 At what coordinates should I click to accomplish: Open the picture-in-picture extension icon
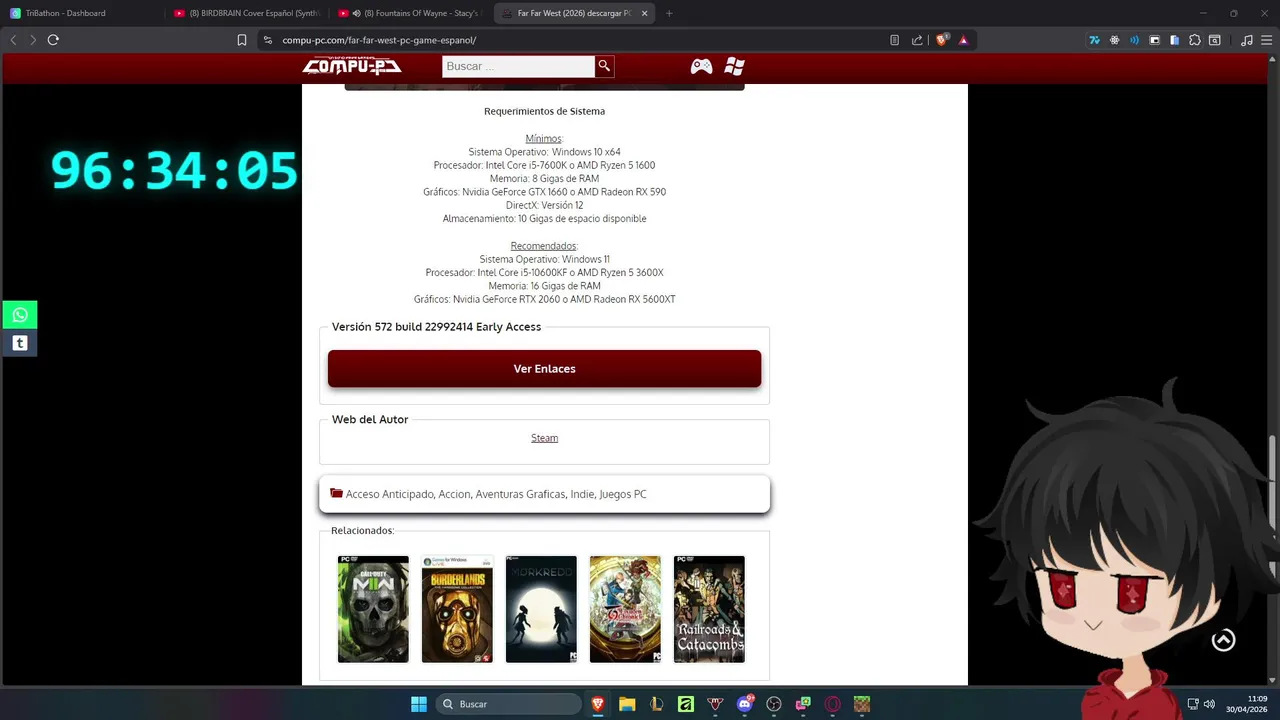point(1155,40)
